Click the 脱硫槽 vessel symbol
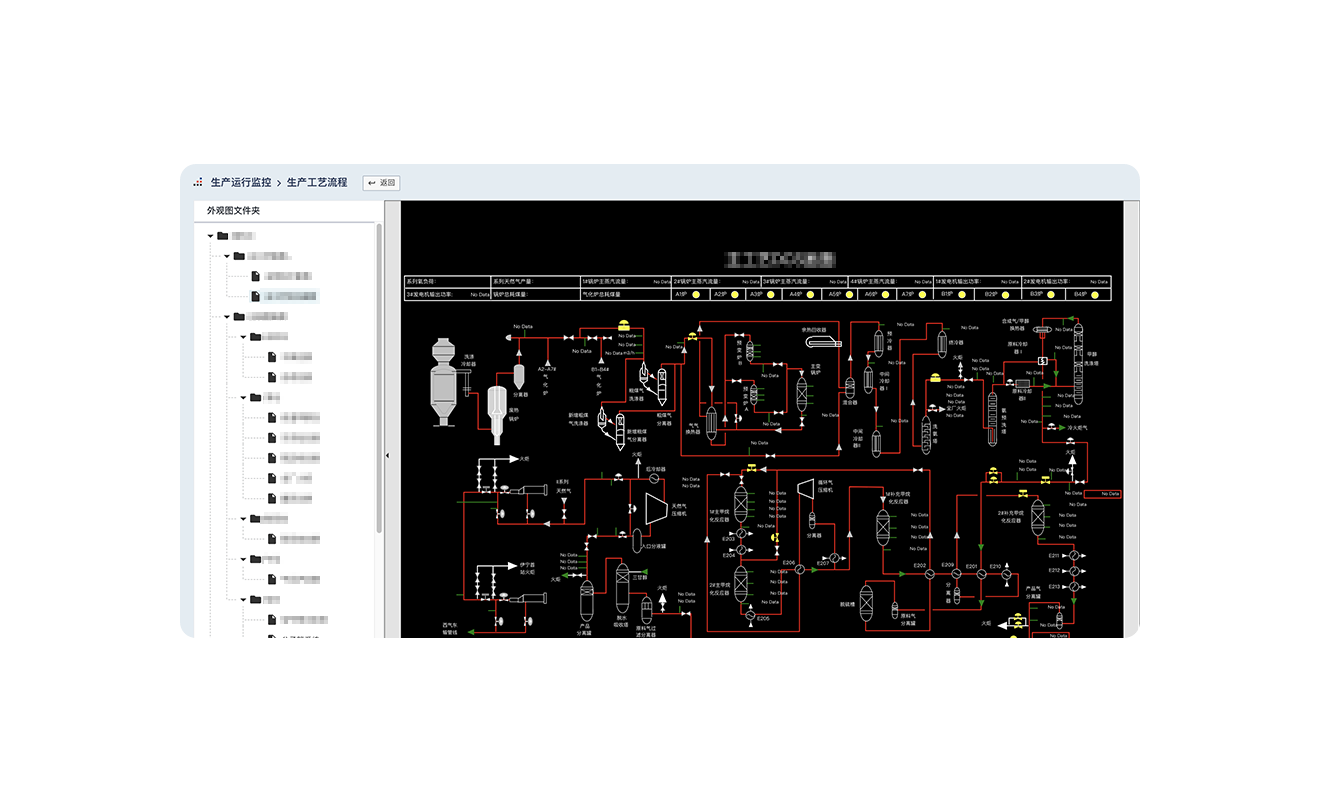The height and width of the screenshot is (800, 1320). [866, 604]
